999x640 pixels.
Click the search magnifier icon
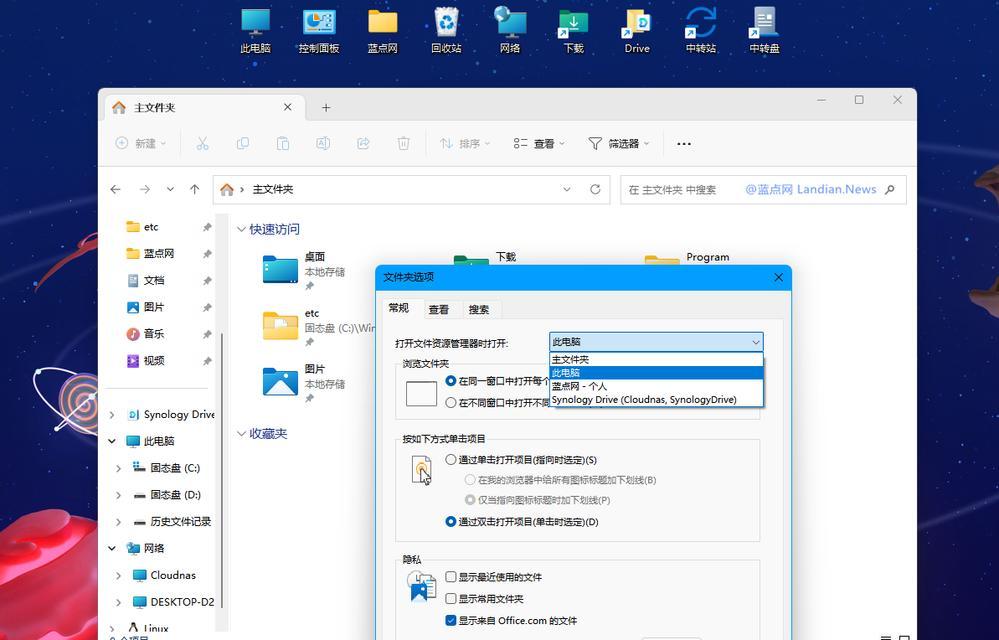coord(890,189)
